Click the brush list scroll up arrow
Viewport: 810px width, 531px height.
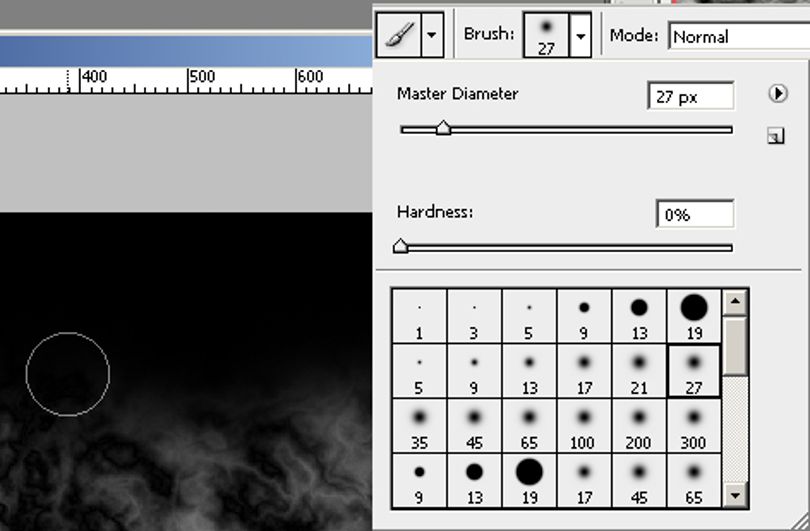tap(735, 303)
